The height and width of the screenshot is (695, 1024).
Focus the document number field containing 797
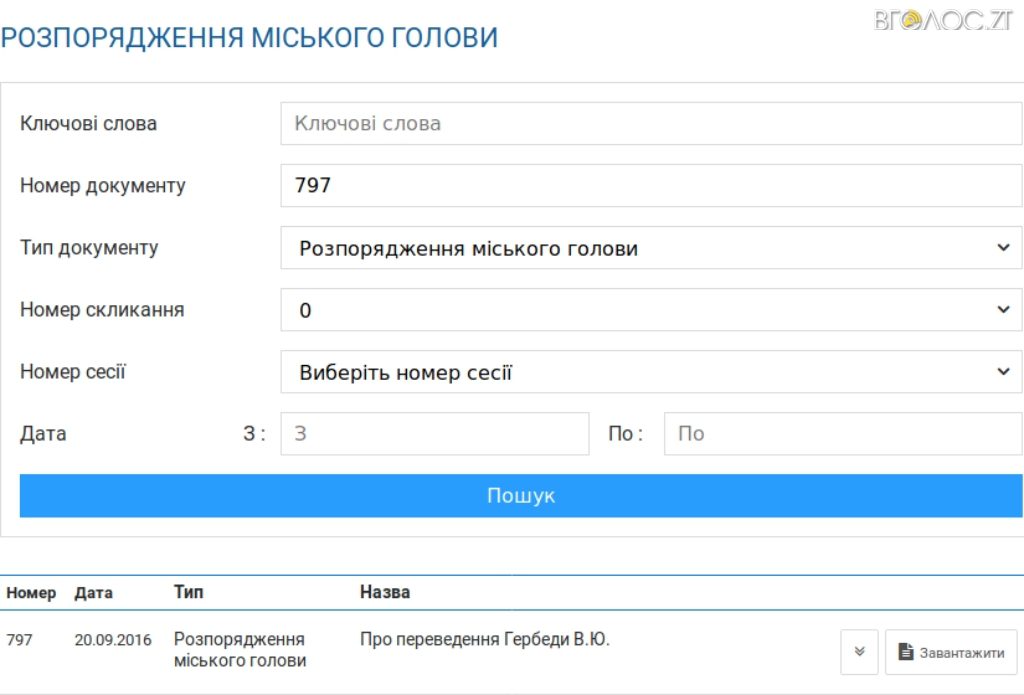pyautogui.click(x=650, y=186)
